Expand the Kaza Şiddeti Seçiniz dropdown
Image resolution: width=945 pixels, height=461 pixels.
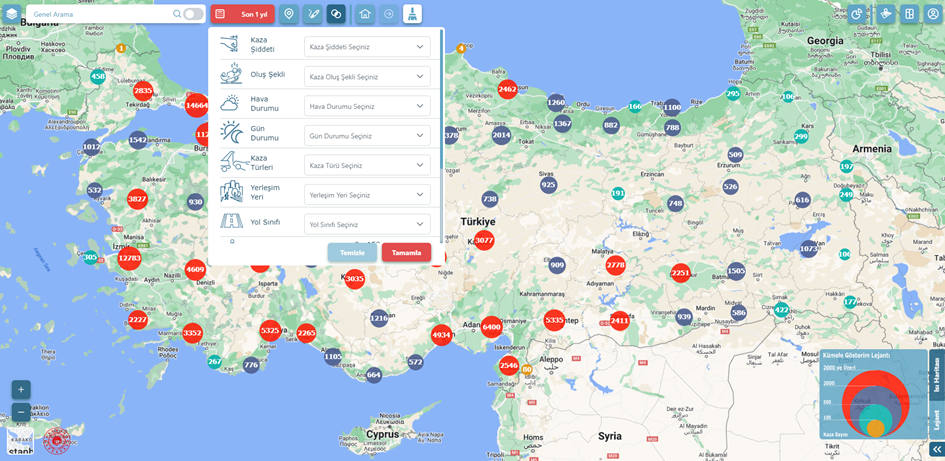point(367,47)
